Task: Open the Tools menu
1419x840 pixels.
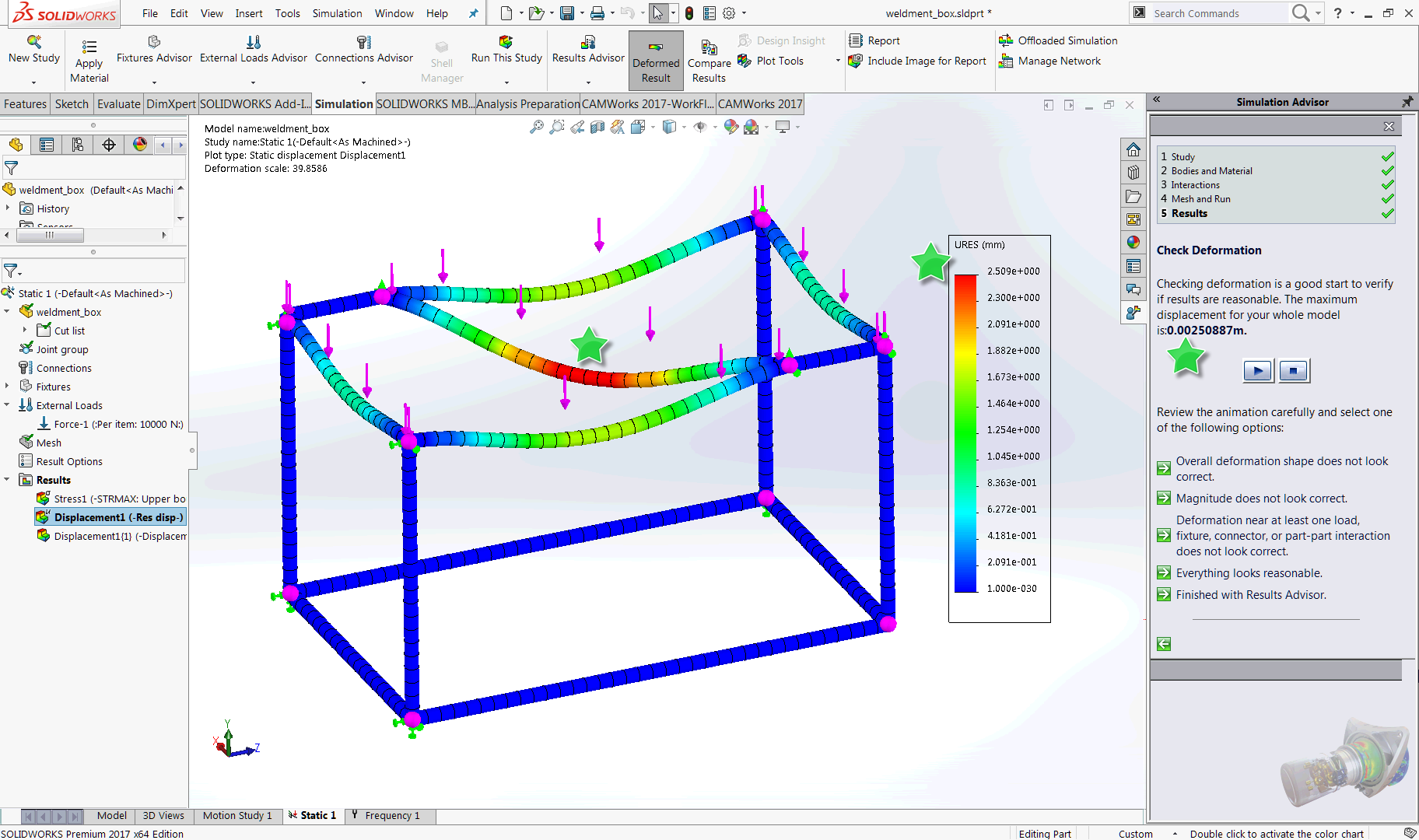Action: 287,13
